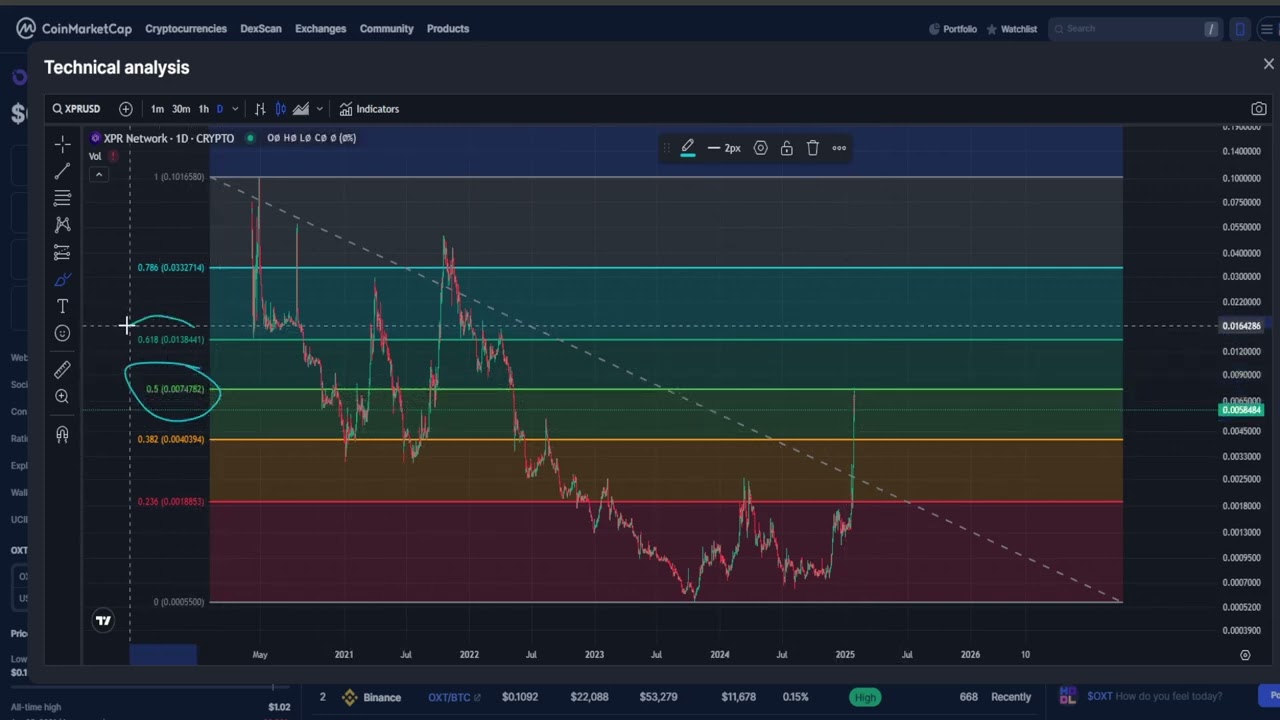Collapse the indicator legend chevron
This screenshot has height=720, width=1280.
(98, 175)
